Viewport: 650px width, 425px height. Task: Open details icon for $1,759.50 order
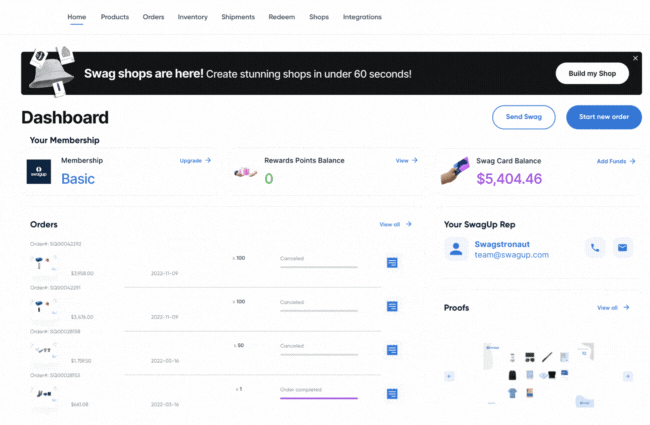(x=392, y=350)
